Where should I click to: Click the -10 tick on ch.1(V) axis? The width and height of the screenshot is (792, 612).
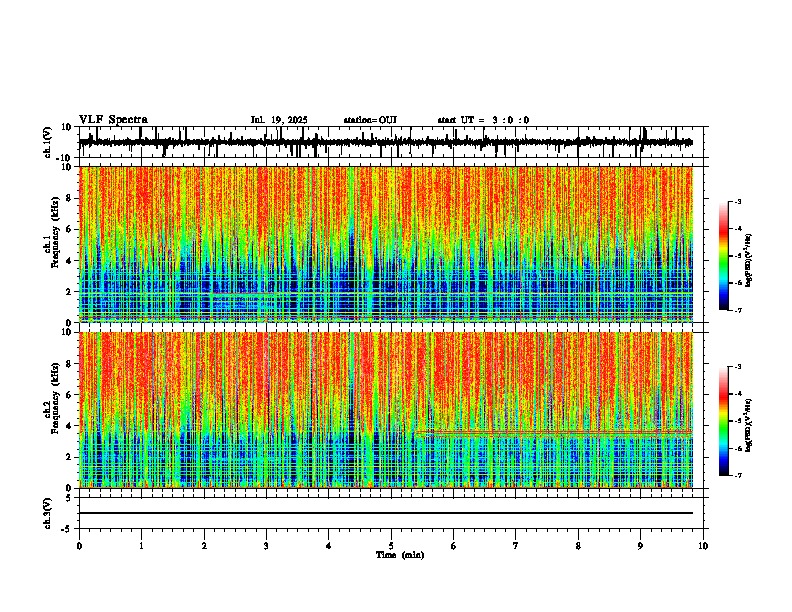[65, 158]
